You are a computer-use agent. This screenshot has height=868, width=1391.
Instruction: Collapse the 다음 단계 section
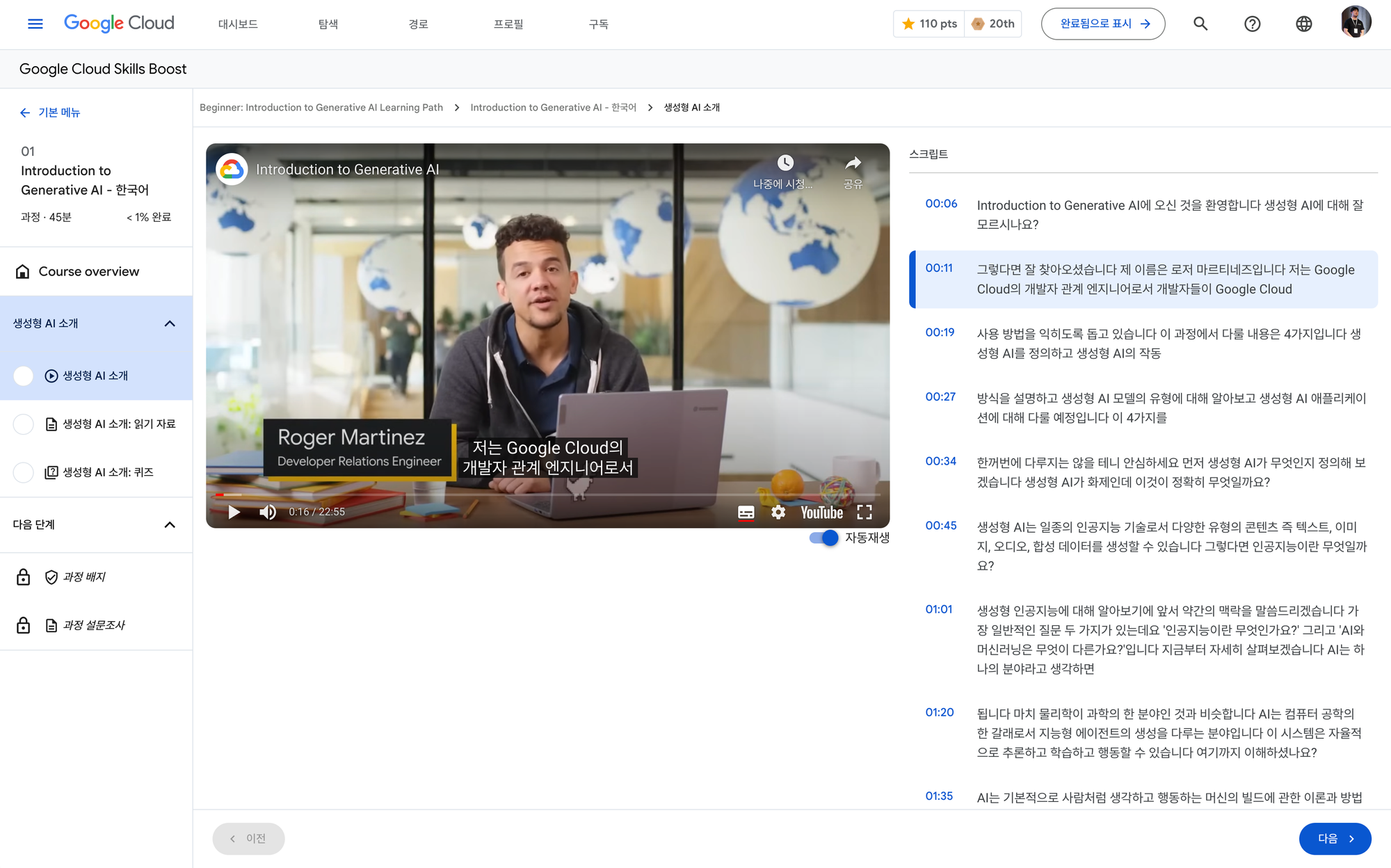tap(170, 524)
